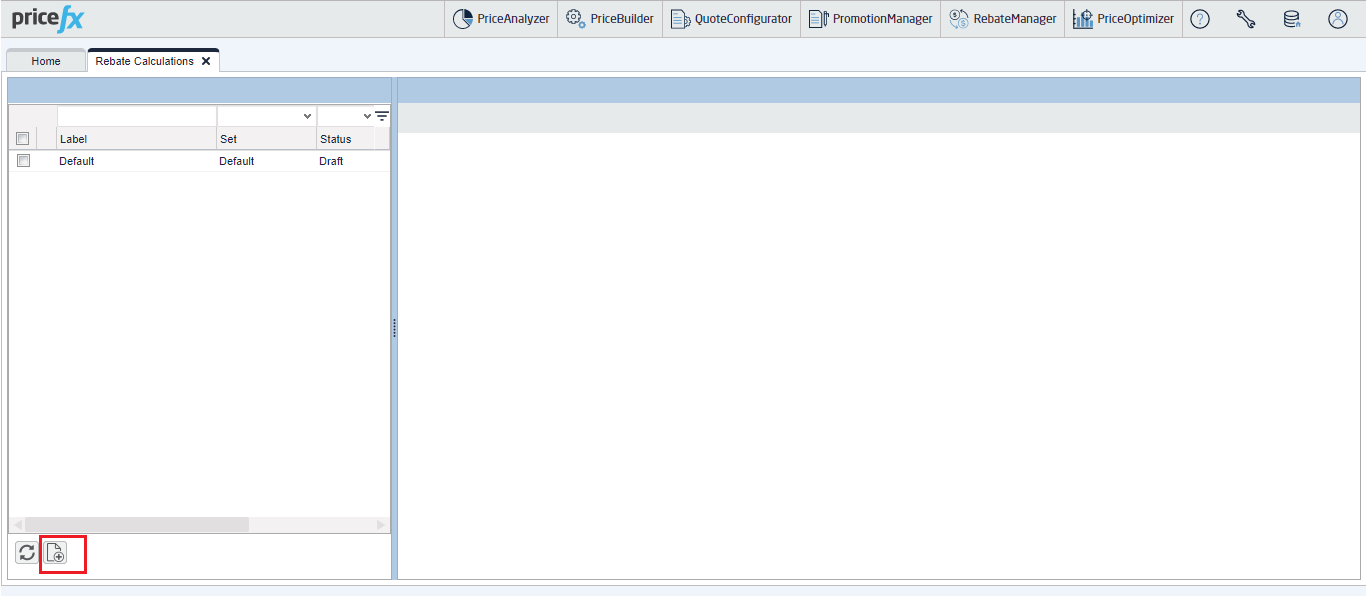
Task: Click the horizontal scrollbar of the list
Action: pos(137,525)
